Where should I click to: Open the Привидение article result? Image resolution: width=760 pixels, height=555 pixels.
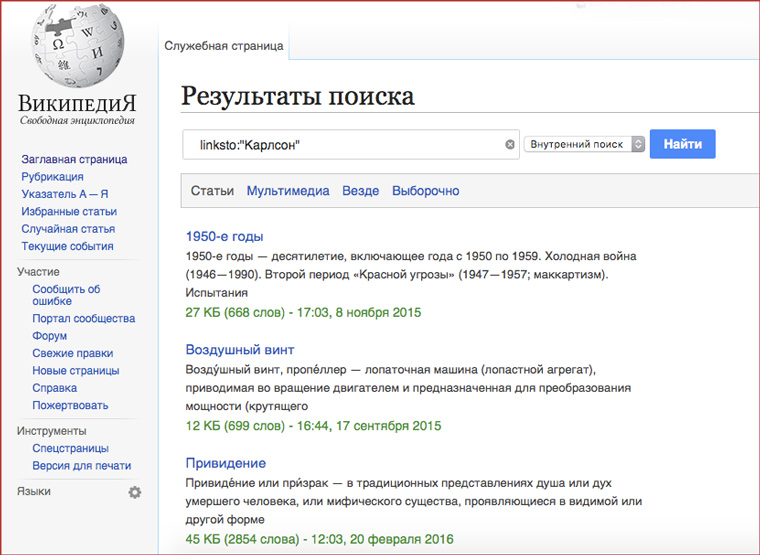click(x=226, y=463)
